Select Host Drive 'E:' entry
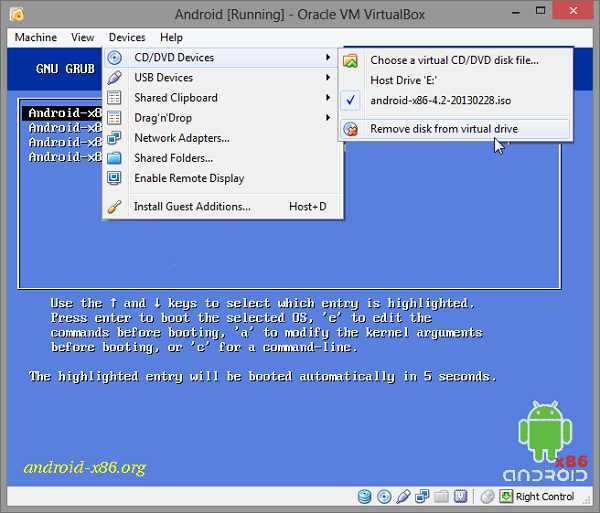The height and width of the screenshot is (513, 600). [x=455, y=80]
